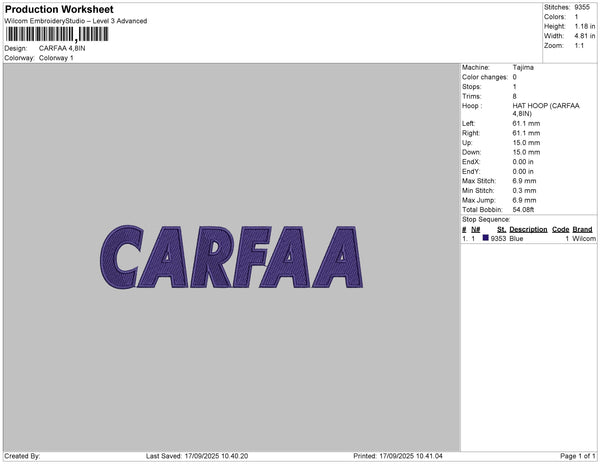Click the 'Max Stitch:' label
The width and height of the screenshot is (600, 464).
[x=479, y=181]
